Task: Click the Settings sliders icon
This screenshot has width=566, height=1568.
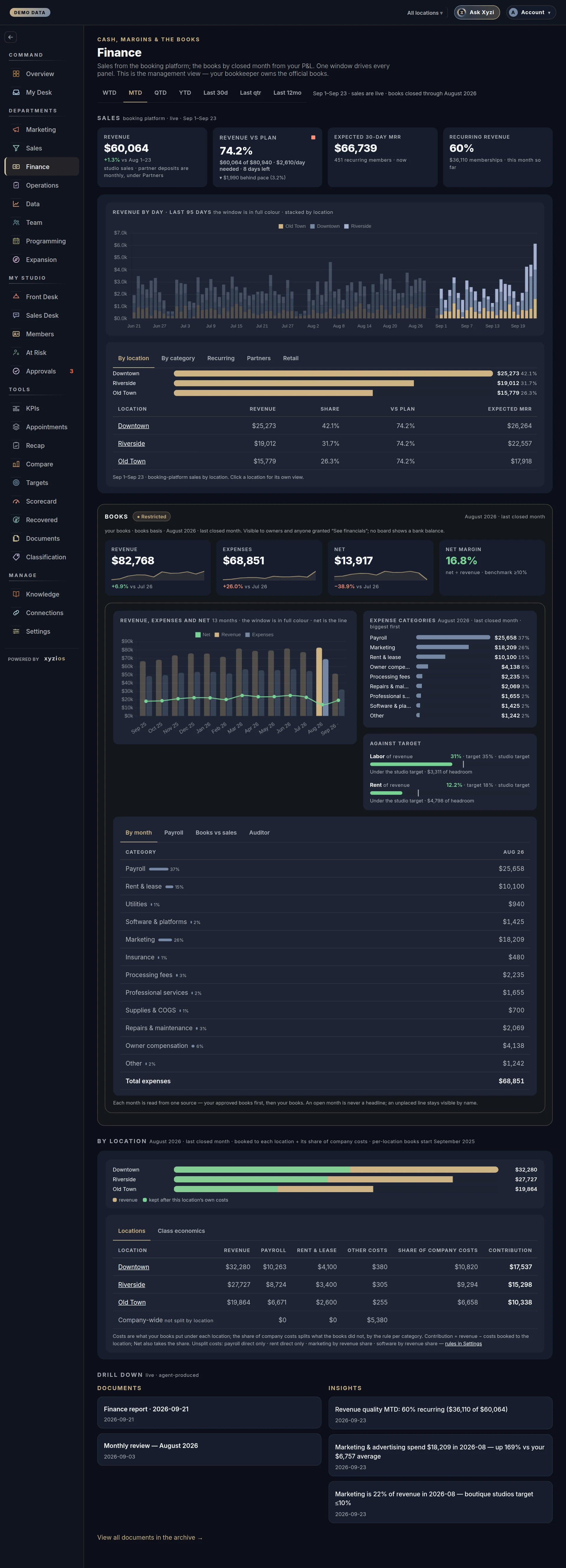Action: (17, 631)
